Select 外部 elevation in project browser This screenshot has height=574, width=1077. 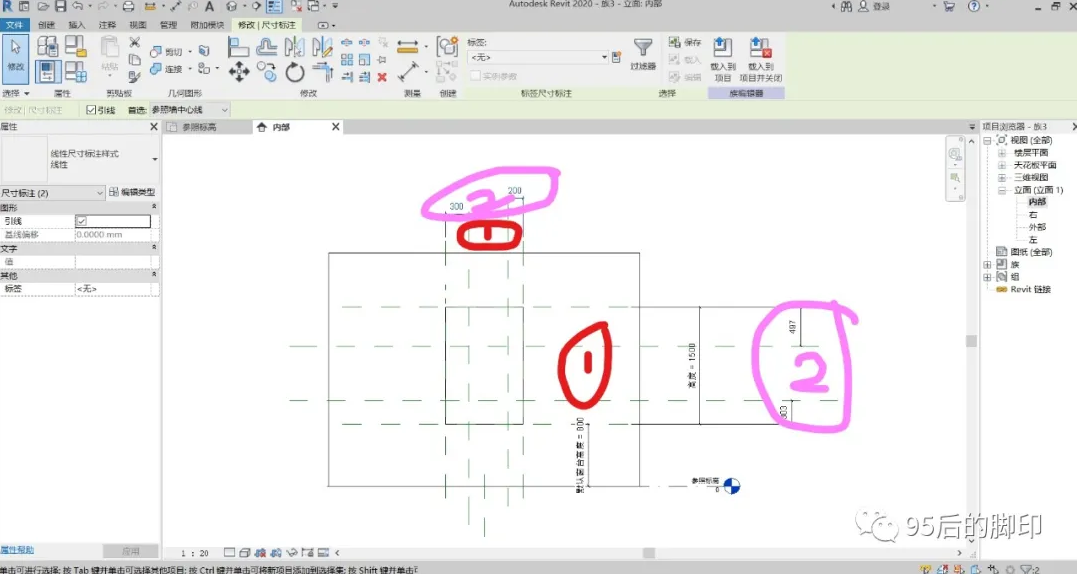tap(1037, 227)
